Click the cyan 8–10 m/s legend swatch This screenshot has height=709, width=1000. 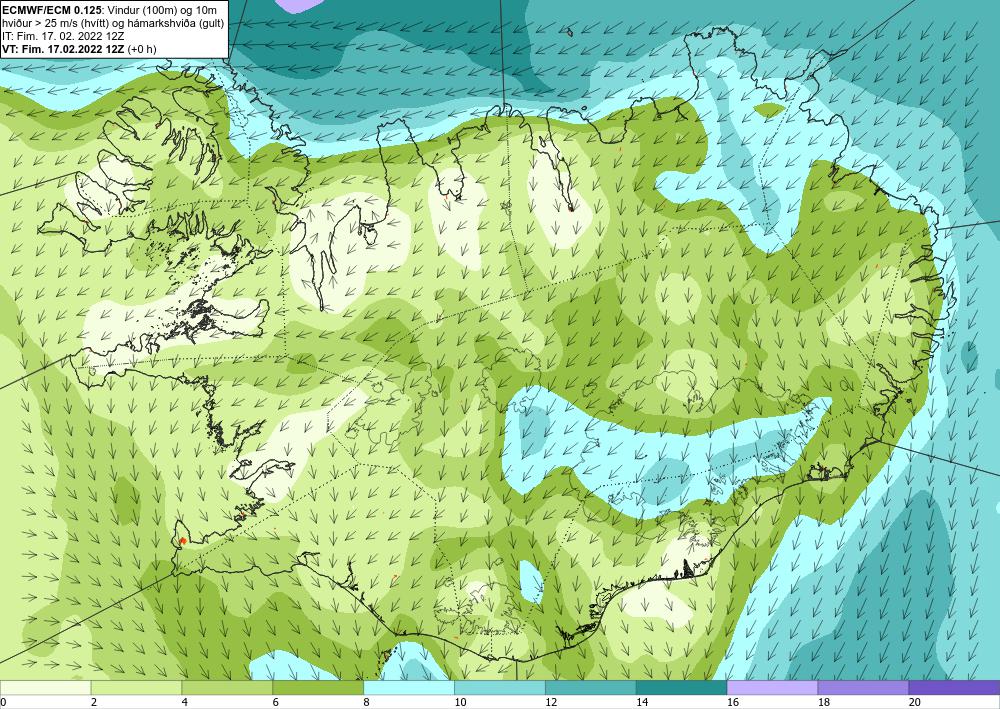(x=409, y=688)
